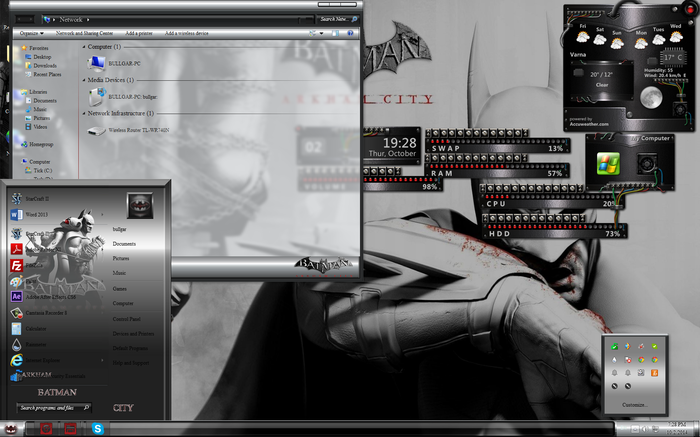Open Recent Places in navigation pane

coord(47,74)
